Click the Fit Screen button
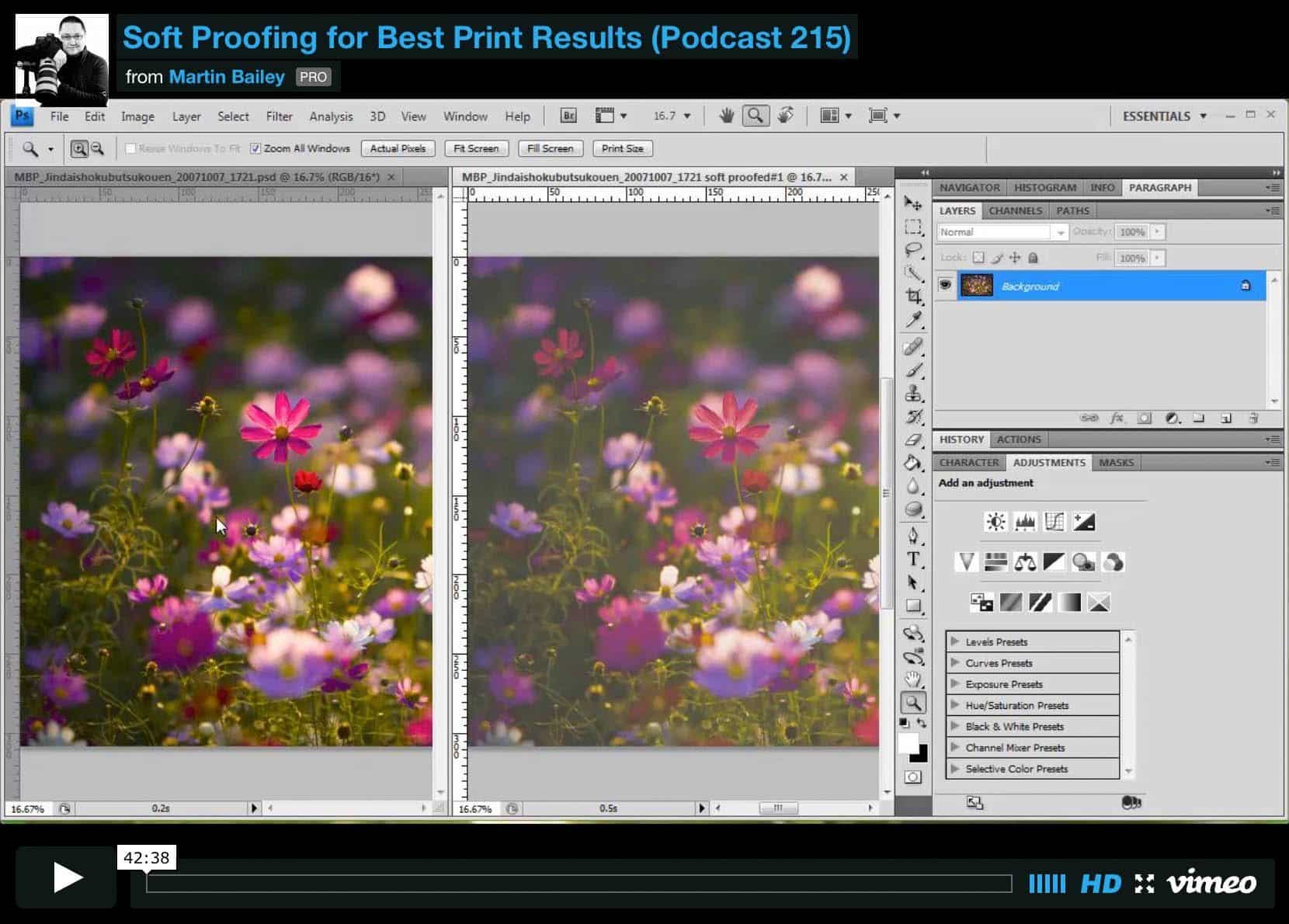This screenshot has width=1289, height=924. pyautogui.click(x=476, y=148)
